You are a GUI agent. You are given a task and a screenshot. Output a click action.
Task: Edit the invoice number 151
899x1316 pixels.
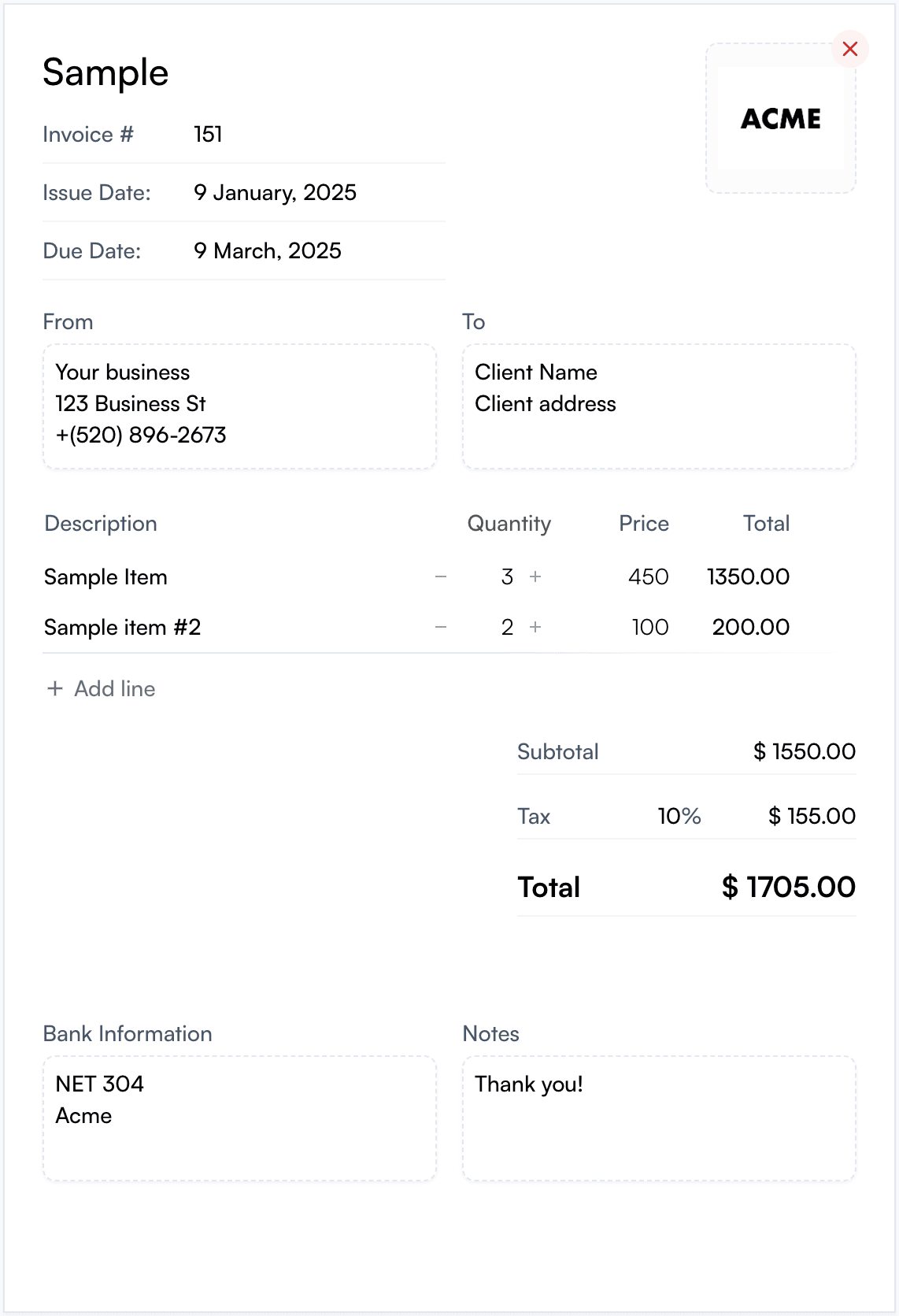coord(208,135)
